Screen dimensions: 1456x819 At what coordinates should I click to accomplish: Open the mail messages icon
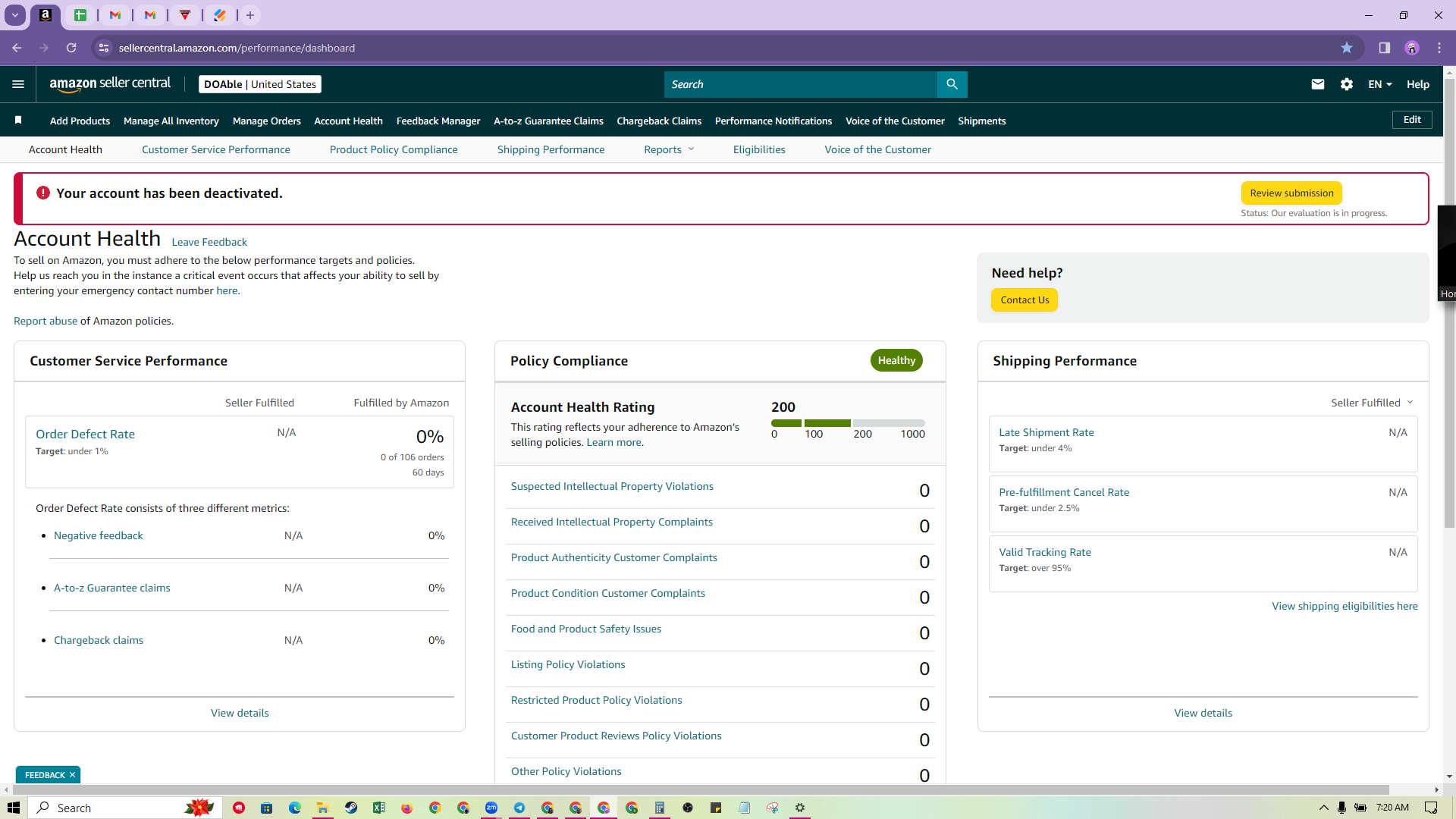pos(1318,84)
